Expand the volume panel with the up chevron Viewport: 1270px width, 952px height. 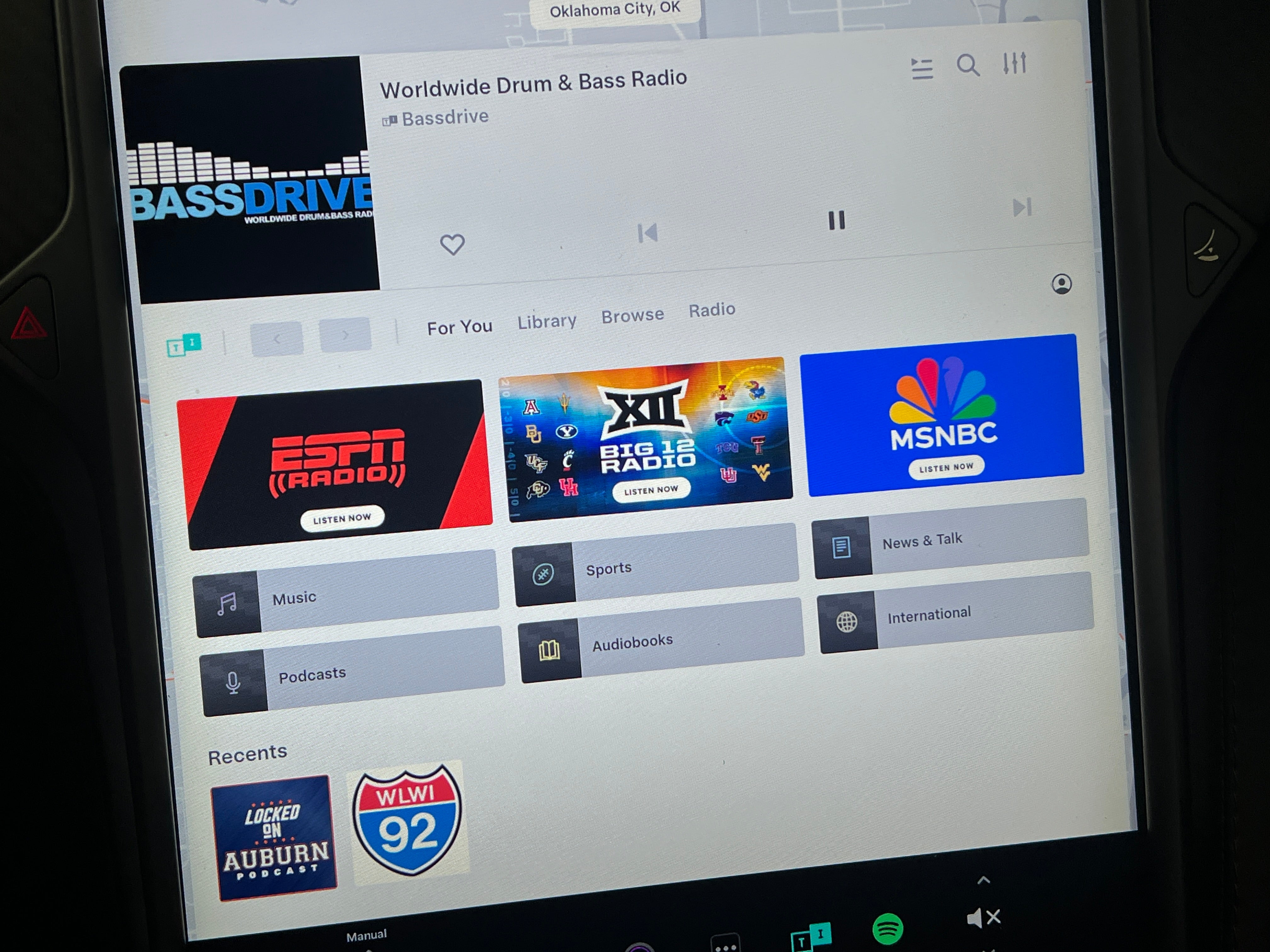coord(983,880)
